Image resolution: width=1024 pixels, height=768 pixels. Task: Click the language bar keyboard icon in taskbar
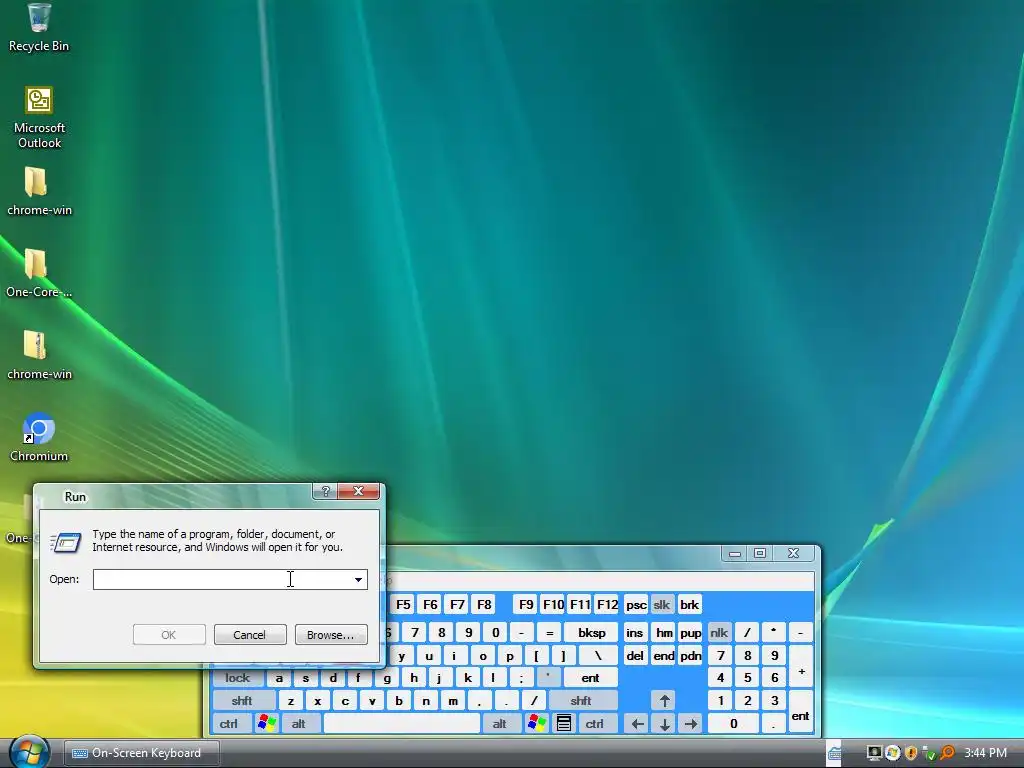(835, 753)
